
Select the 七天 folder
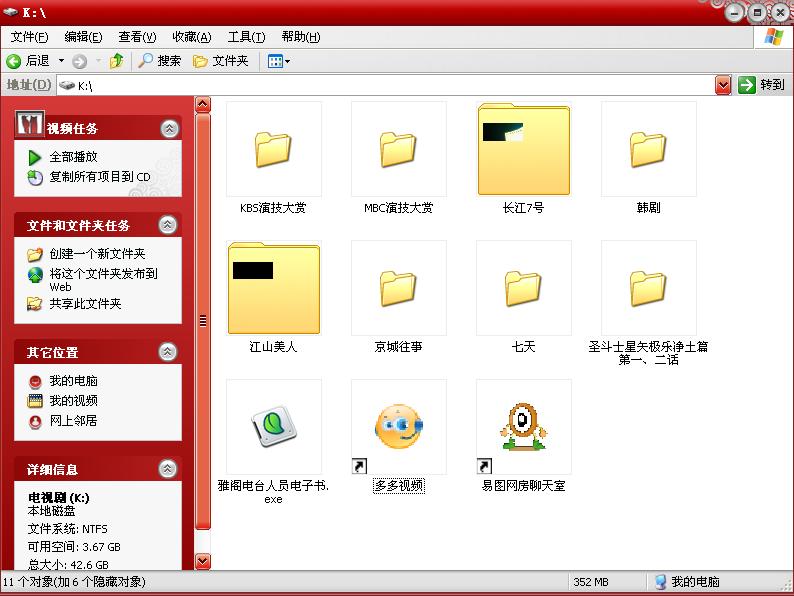(524, 288)
